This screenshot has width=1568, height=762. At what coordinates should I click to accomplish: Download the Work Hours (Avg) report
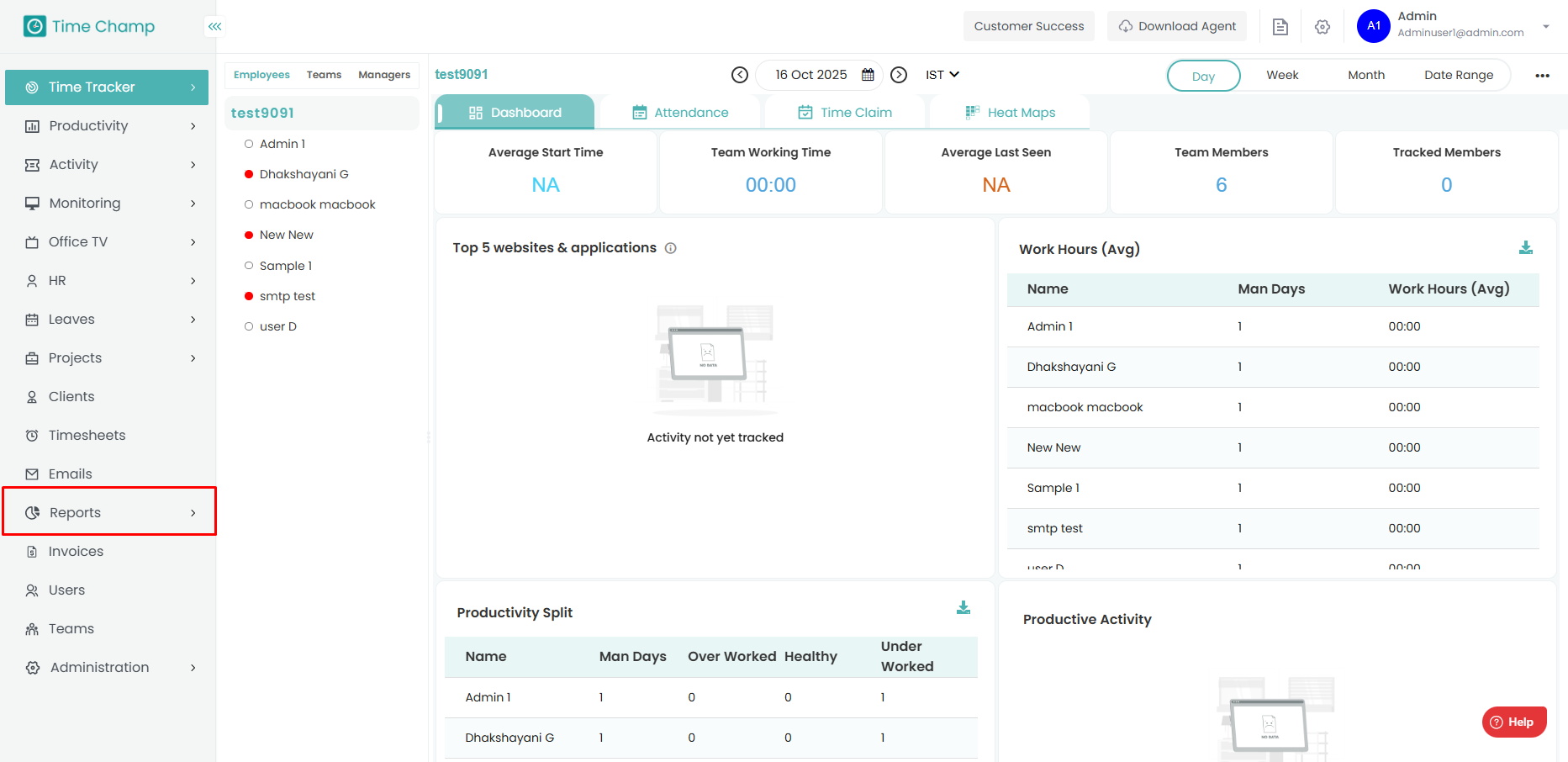coord(1526,248)
